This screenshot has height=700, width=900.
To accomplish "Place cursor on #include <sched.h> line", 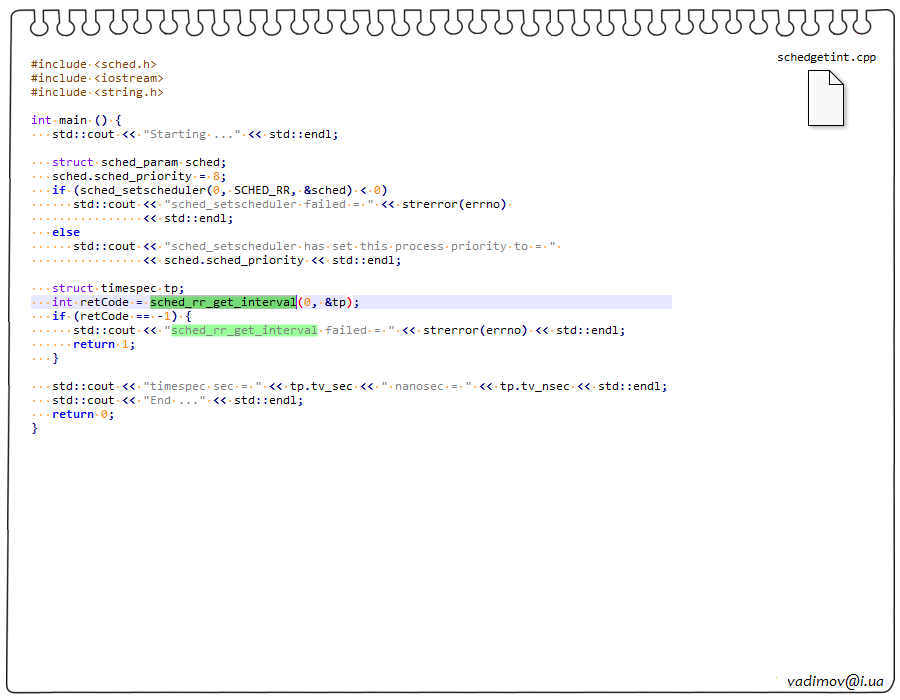I will [x=94, y=64].
